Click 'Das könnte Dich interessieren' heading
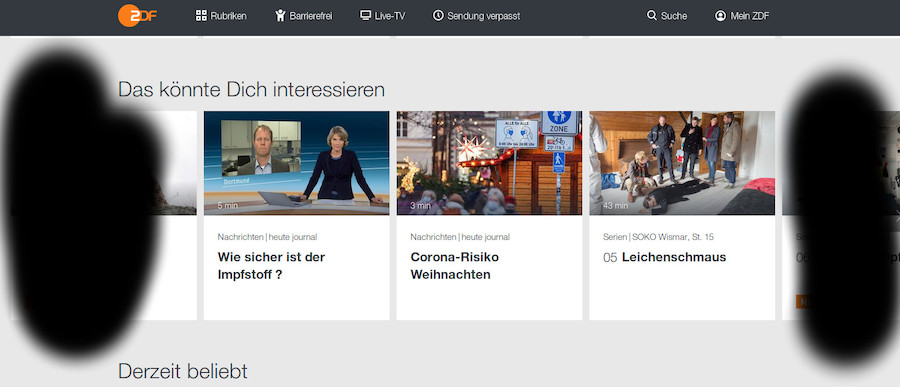The image size is (900, 387). click(251, 90)
